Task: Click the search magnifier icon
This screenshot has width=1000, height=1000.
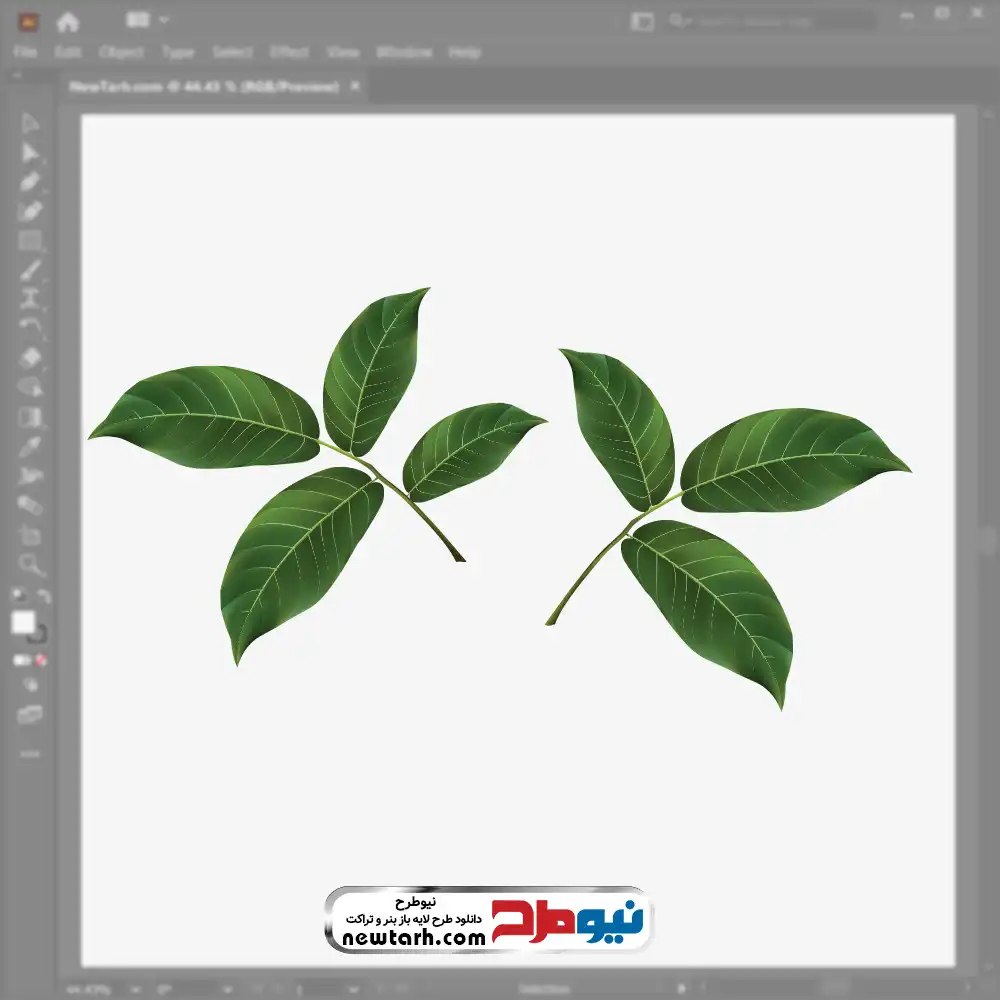Action: tap(676, 20)
